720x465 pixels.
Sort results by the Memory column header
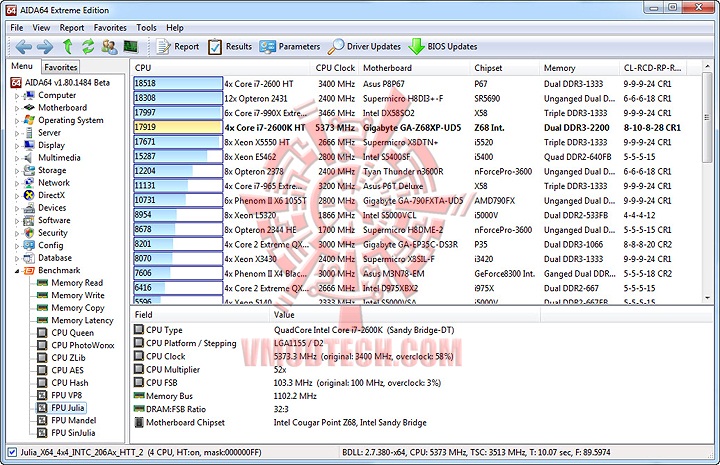coord(579,68)
